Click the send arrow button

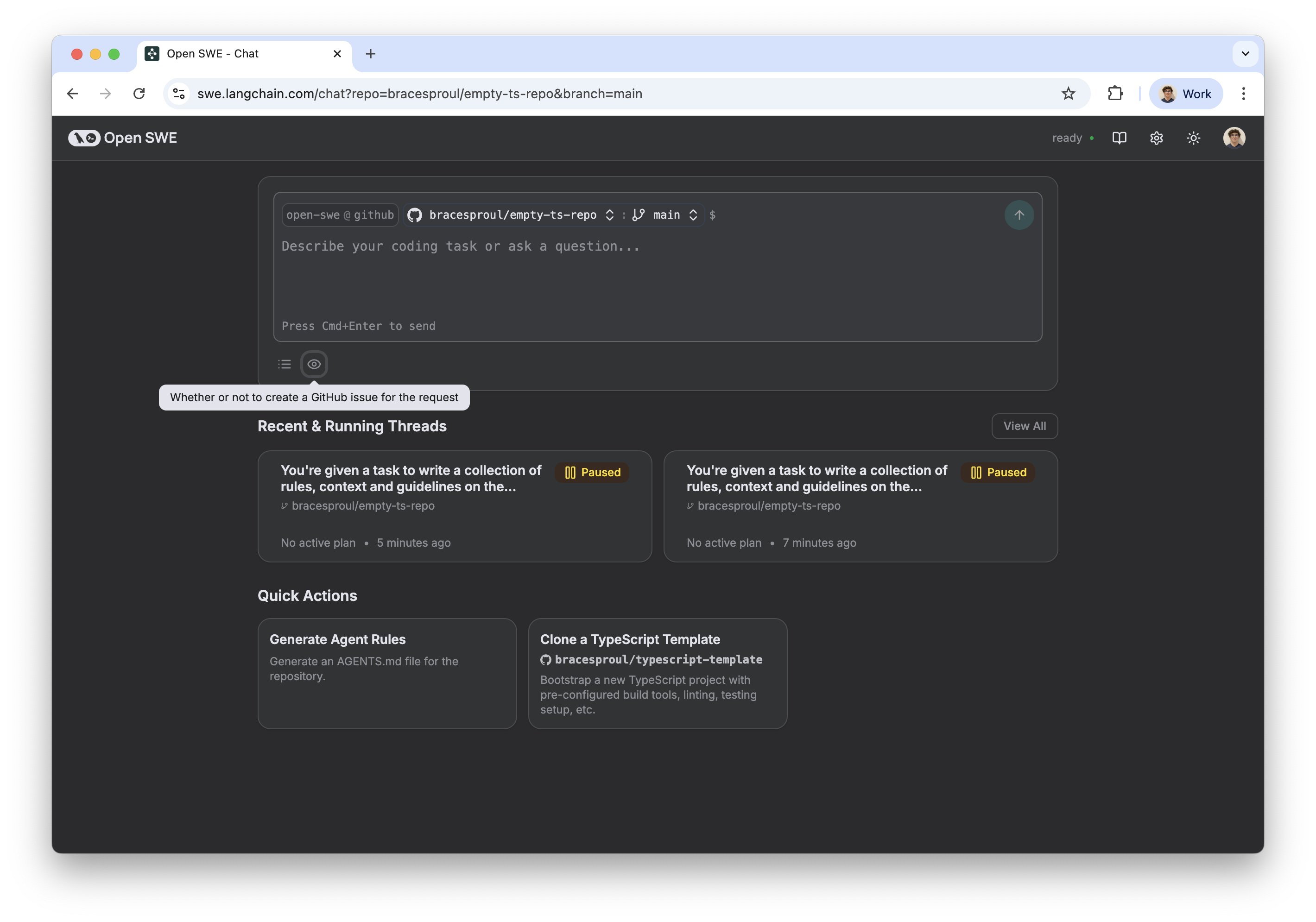tap(1019, 215)
